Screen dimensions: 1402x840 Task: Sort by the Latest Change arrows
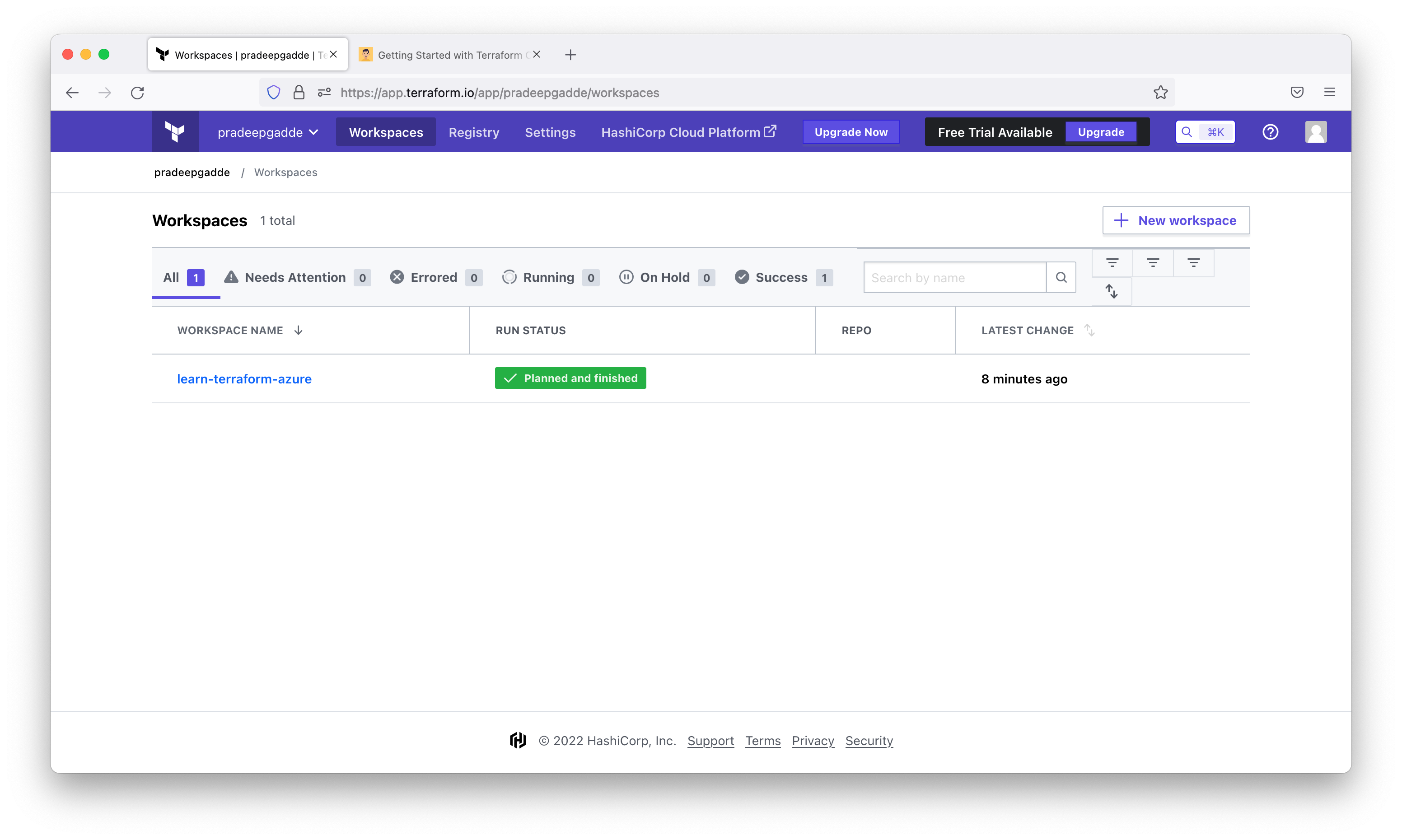tap(1089, 330)
